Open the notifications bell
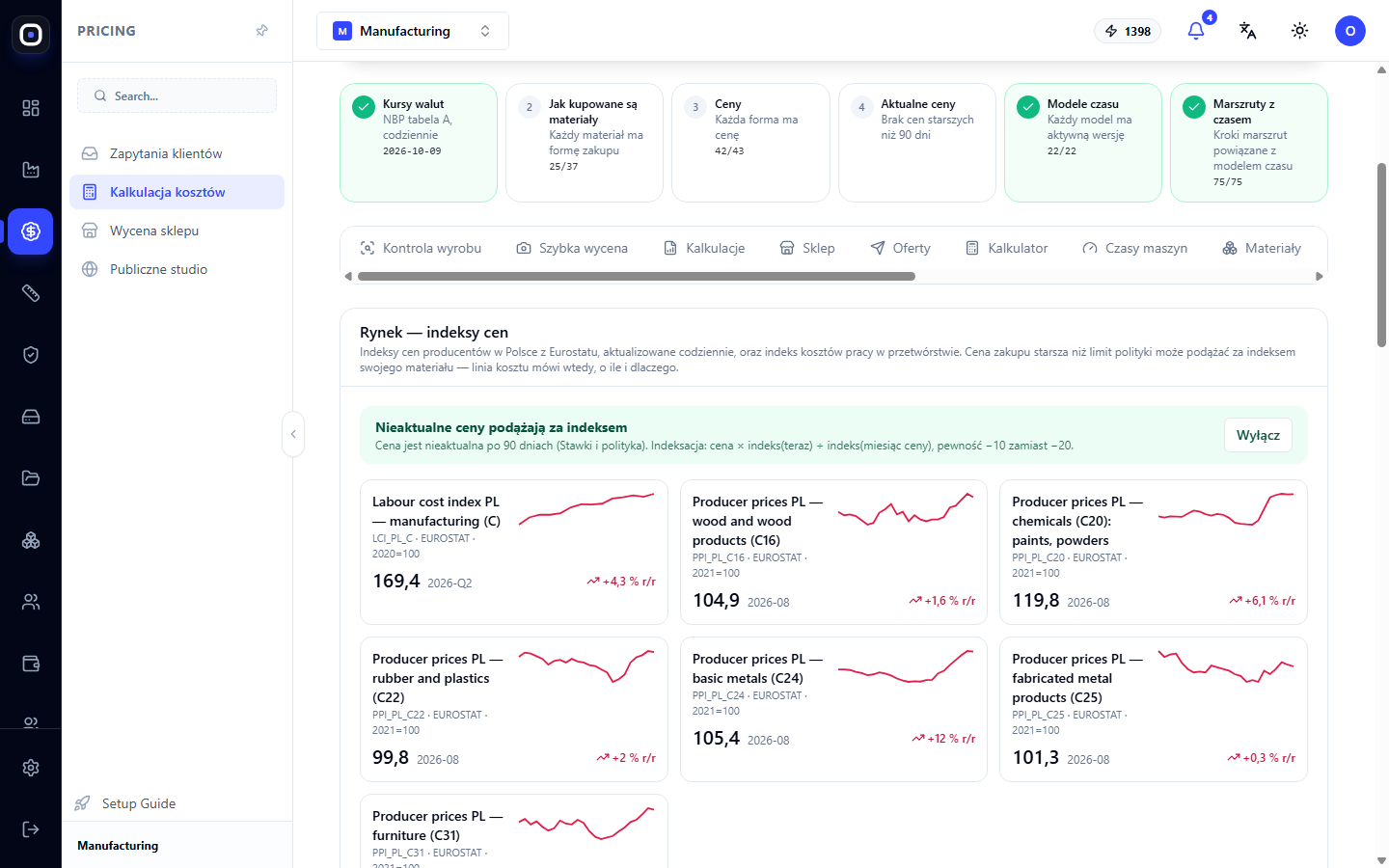This screenshot has width=1389, height=868. pos(1196,31)
